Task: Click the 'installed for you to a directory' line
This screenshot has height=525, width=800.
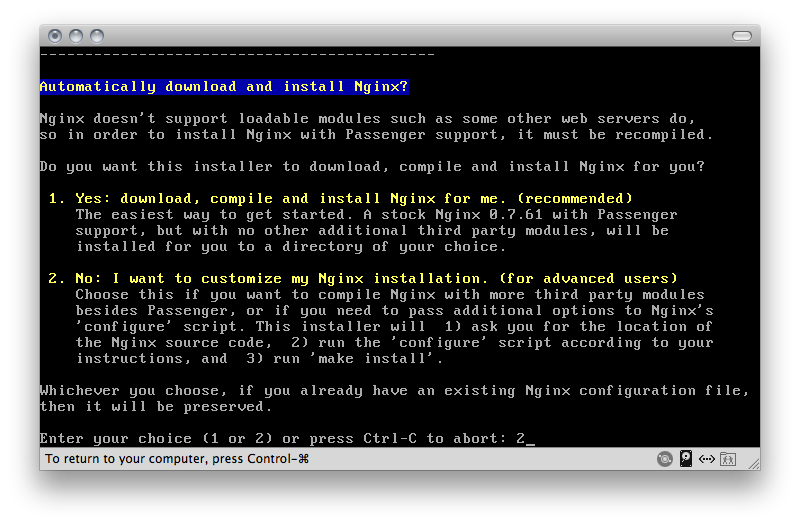Action: 291,246
